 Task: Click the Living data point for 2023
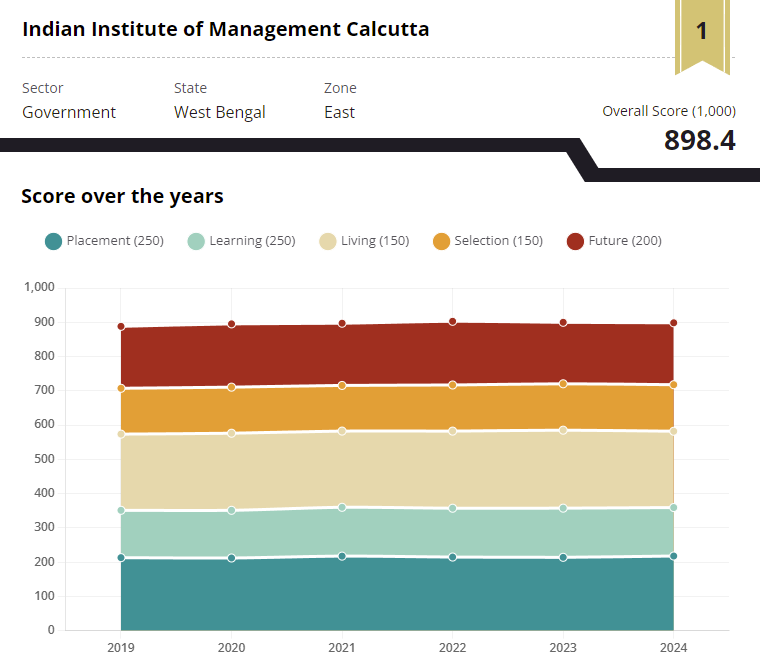pyautogui.click(x=563, y=430)
